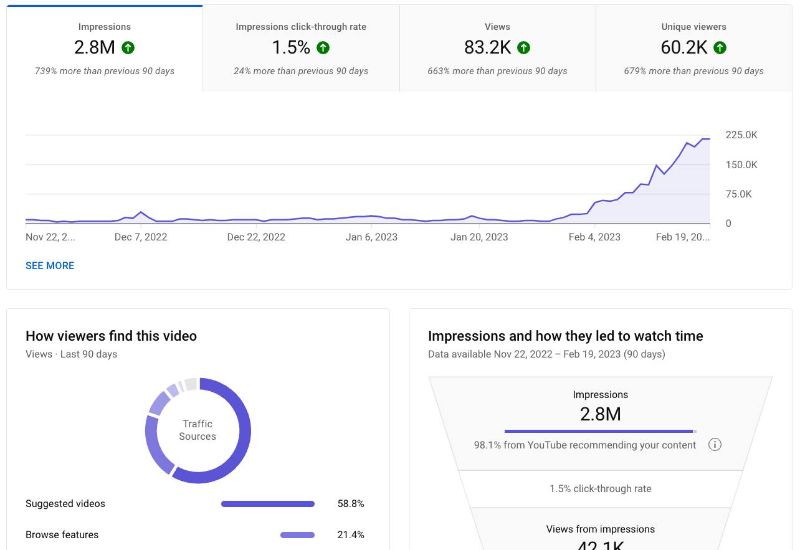Click the Traffic Sources donut chart
The image size is (800, 550).
coord(198,430)
